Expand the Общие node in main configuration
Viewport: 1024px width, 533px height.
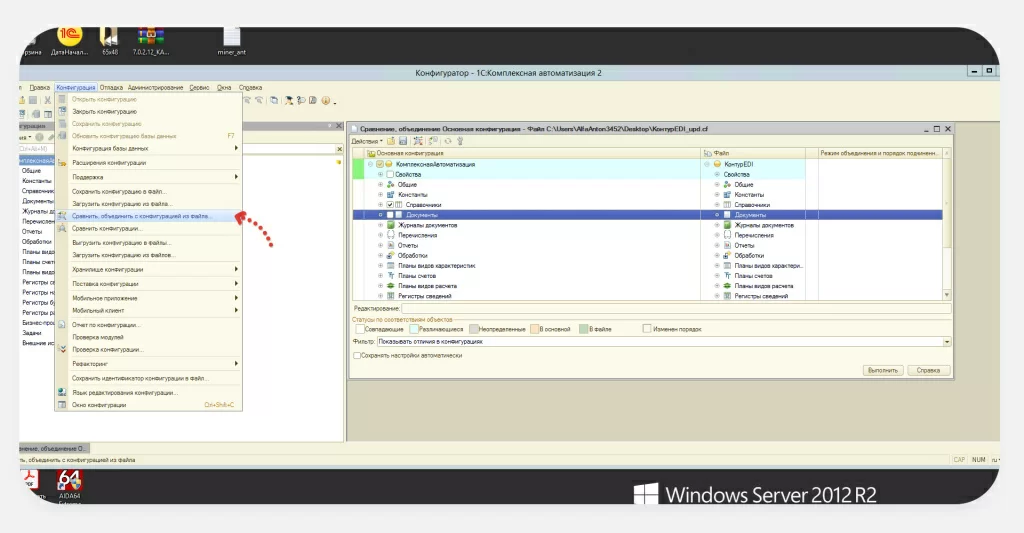point(380,184)
